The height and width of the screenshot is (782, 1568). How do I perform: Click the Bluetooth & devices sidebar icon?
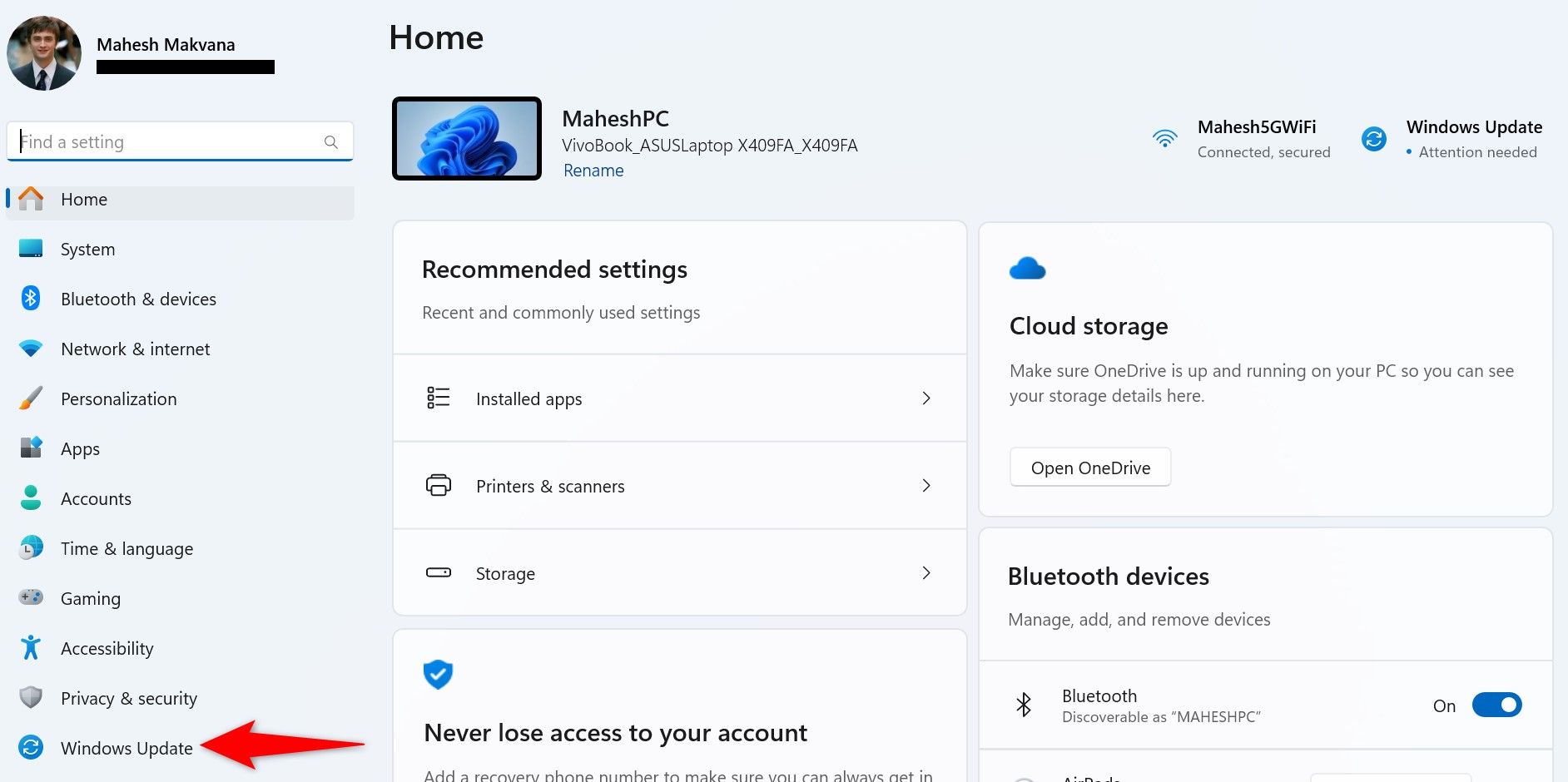click(x=31, y=298)
